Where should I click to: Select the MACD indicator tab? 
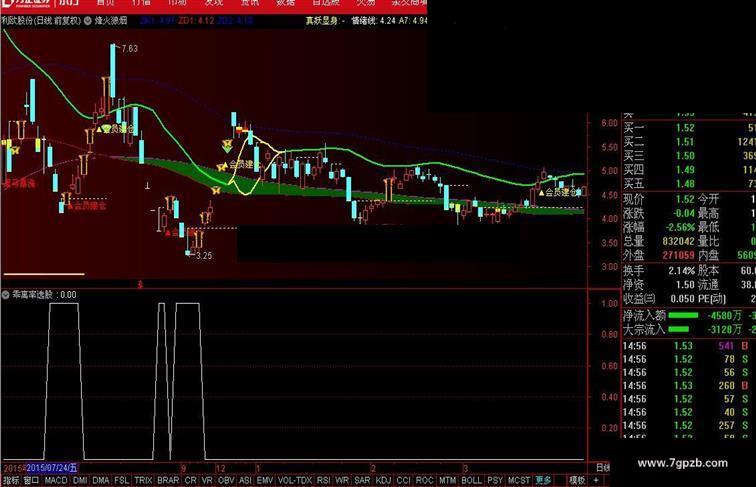click(55, 480)
